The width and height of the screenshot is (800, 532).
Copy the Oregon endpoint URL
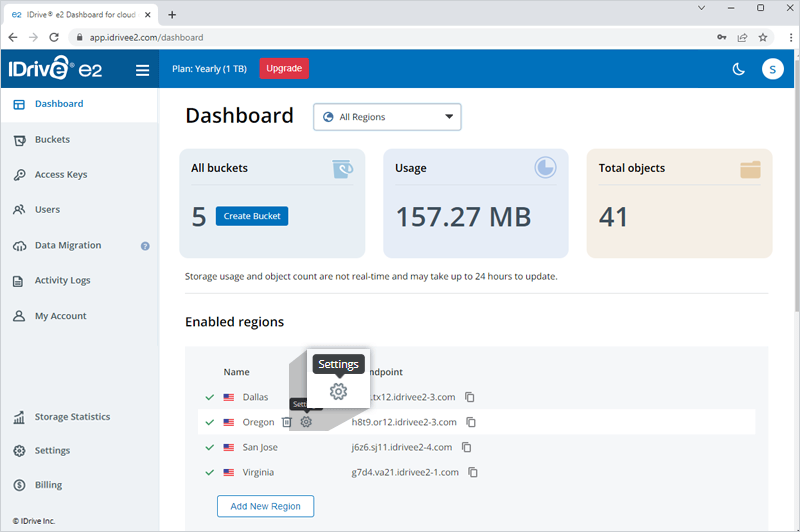point(471,422)
